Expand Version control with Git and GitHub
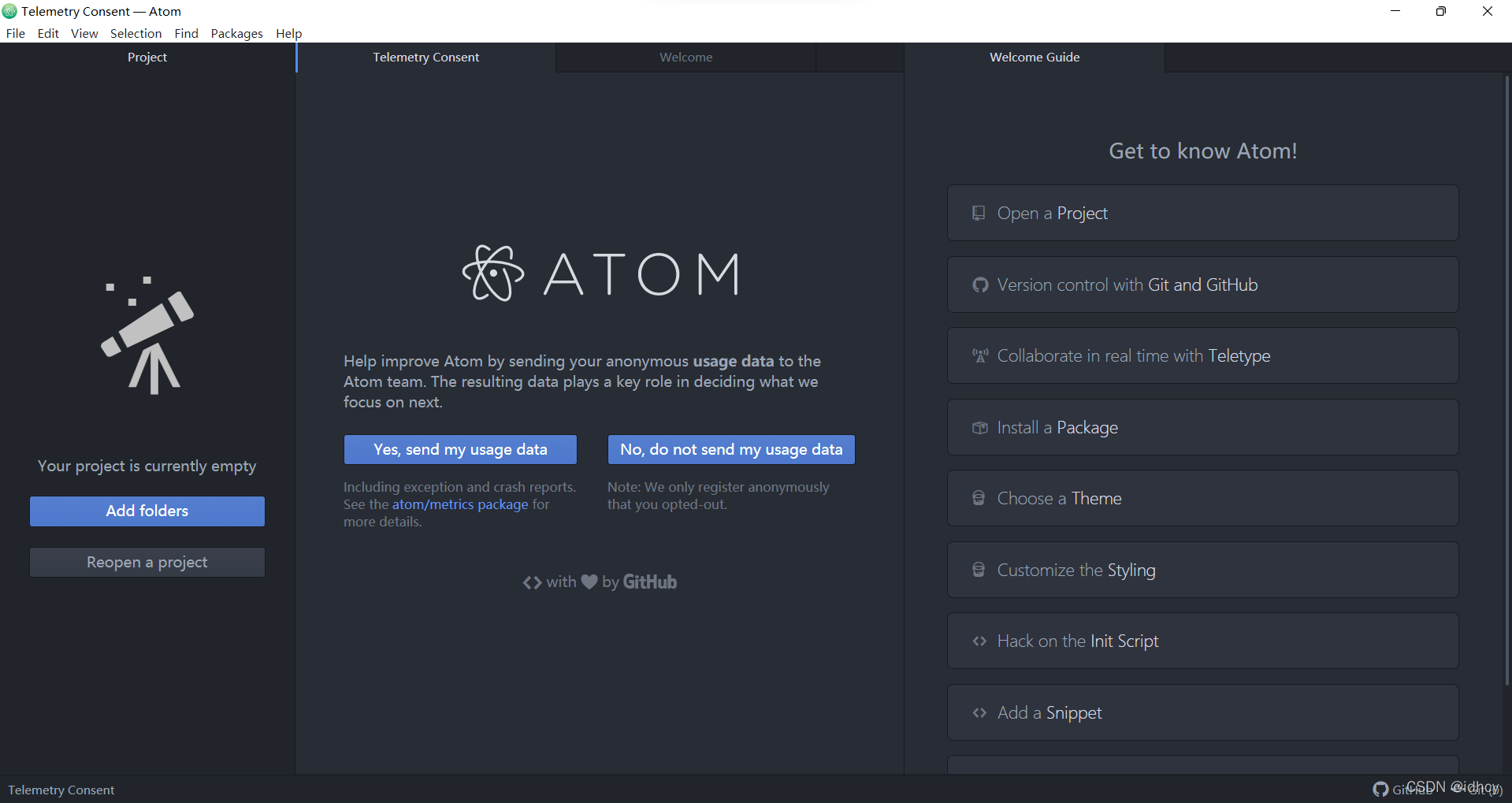1512x803 pixels. [x=1202, y=284]
